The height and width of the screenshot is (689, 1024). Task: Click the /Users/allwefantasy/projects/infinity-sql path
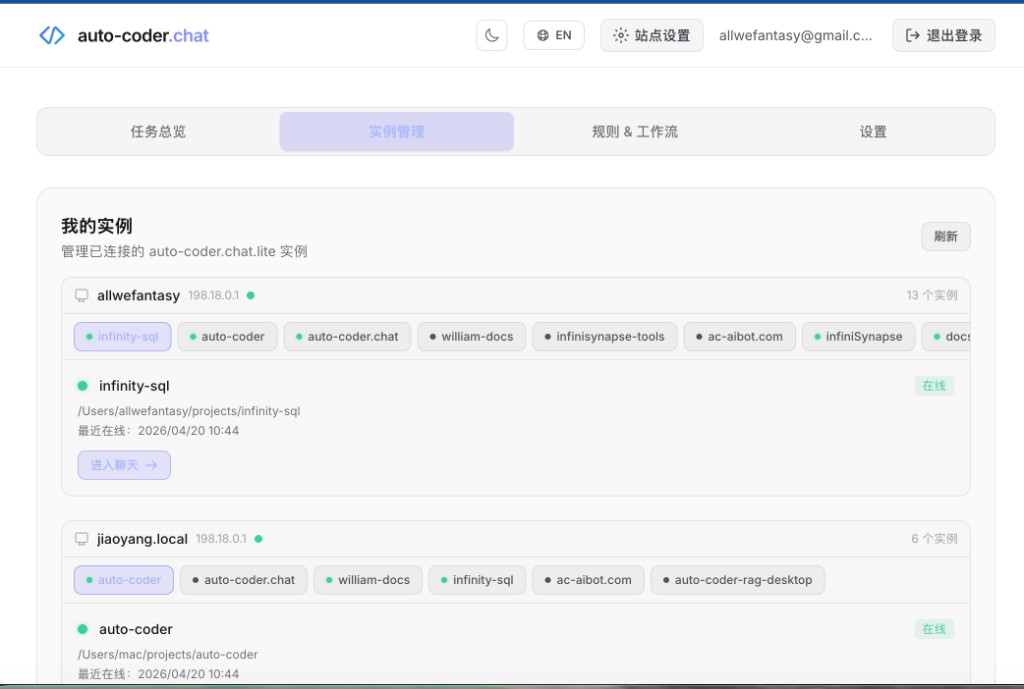click(189, 411)
